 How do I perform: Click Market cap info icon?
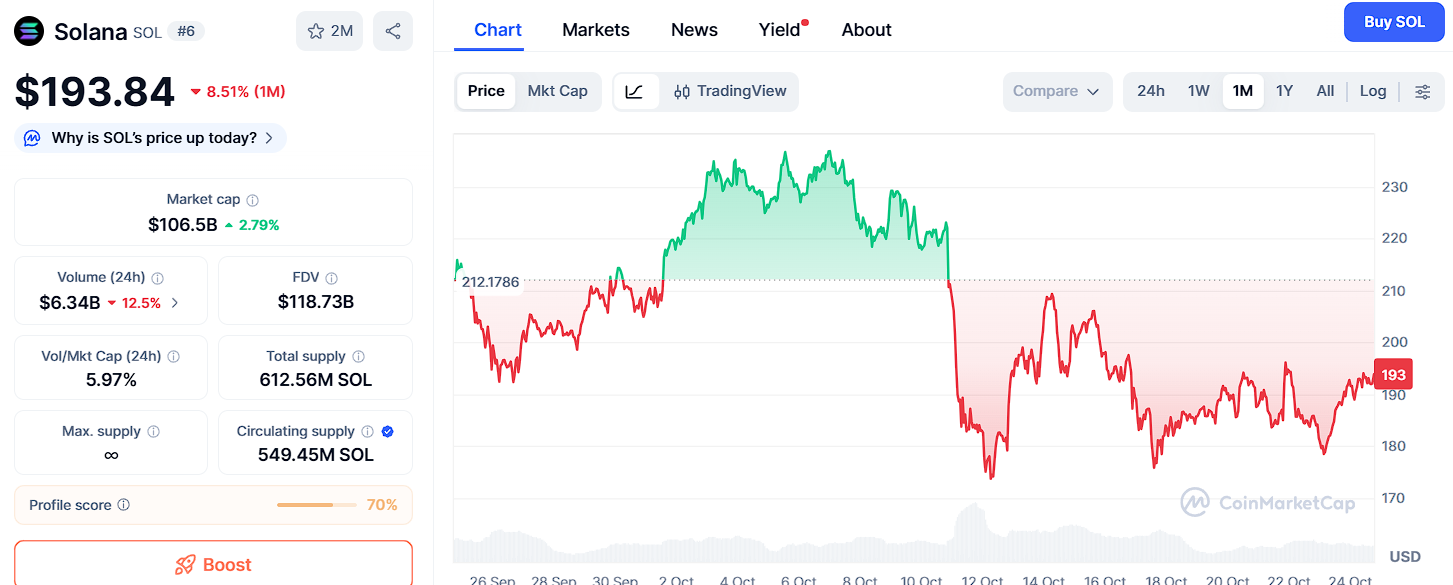click(x=253, y=200)
